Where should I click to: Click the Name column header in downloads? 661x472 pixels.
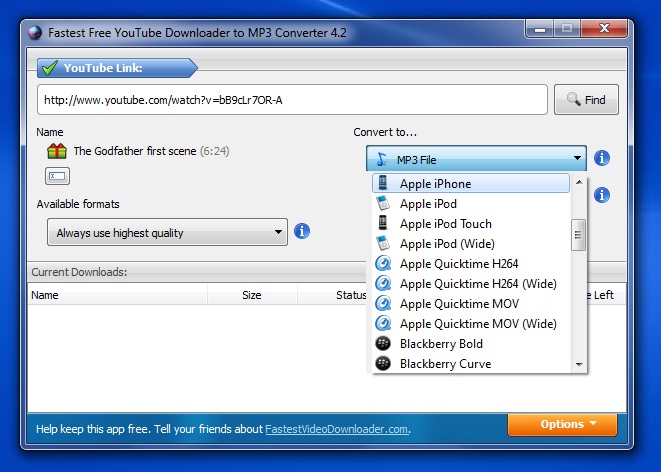click(x=118, y=295)
